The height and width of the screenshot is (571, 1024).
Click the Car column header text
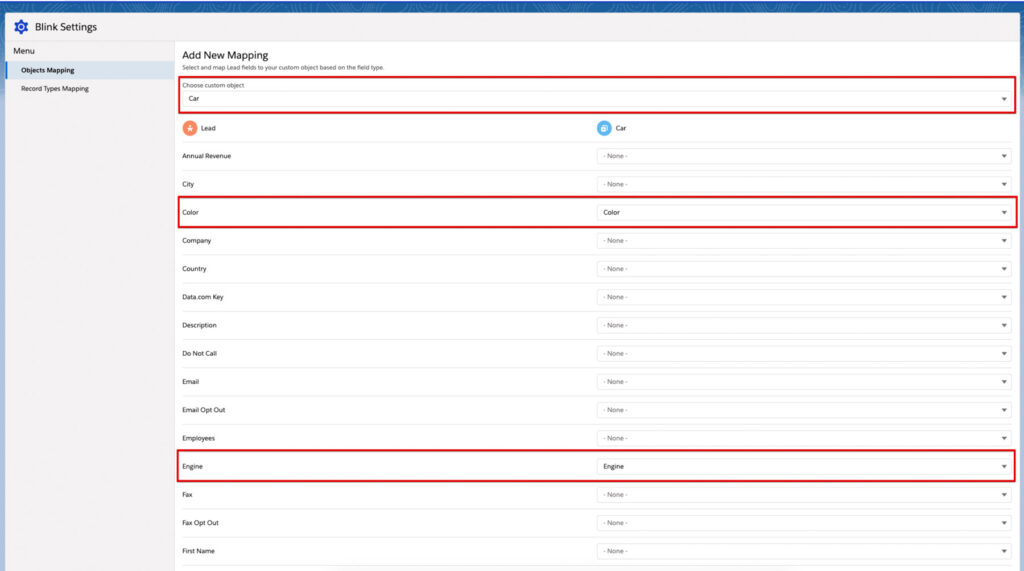pyautogui.click(x=621, y=128)
